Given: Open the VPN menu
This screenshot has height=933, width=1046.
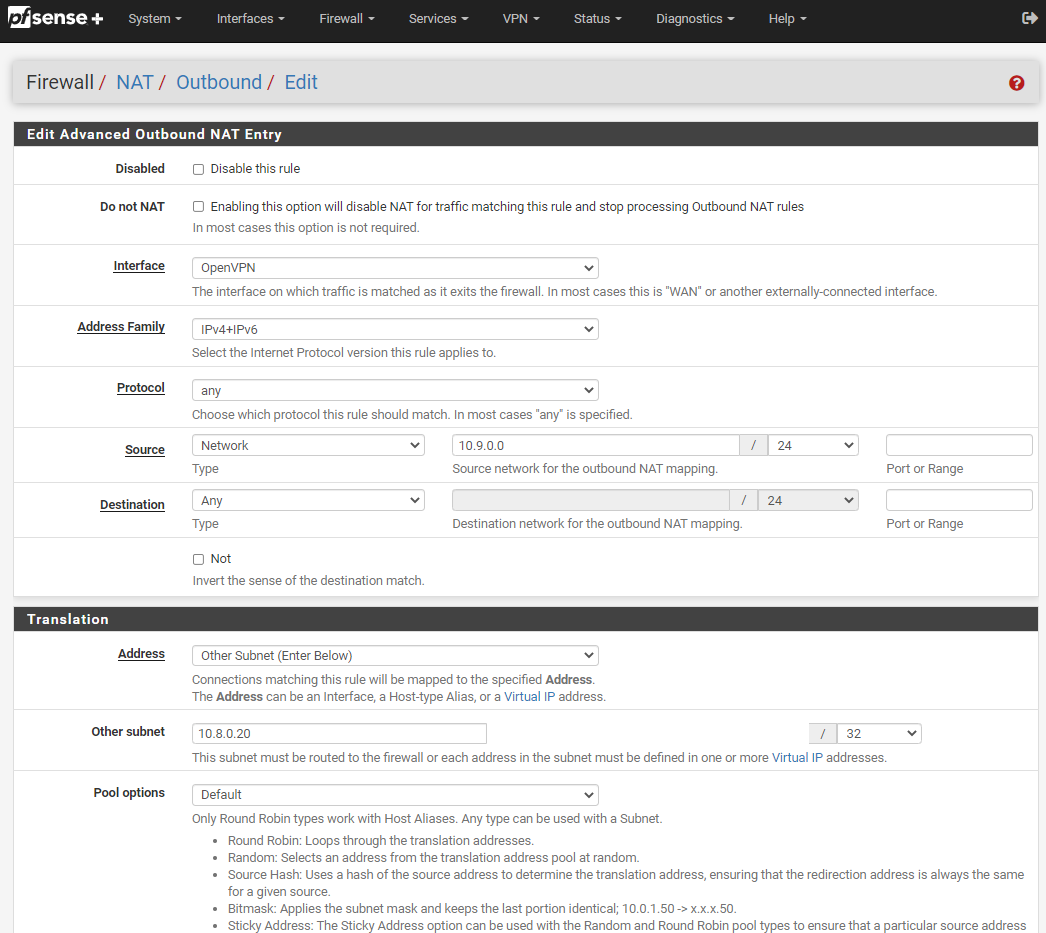Looking at the screenshot, I should click(x=520, y=19).
